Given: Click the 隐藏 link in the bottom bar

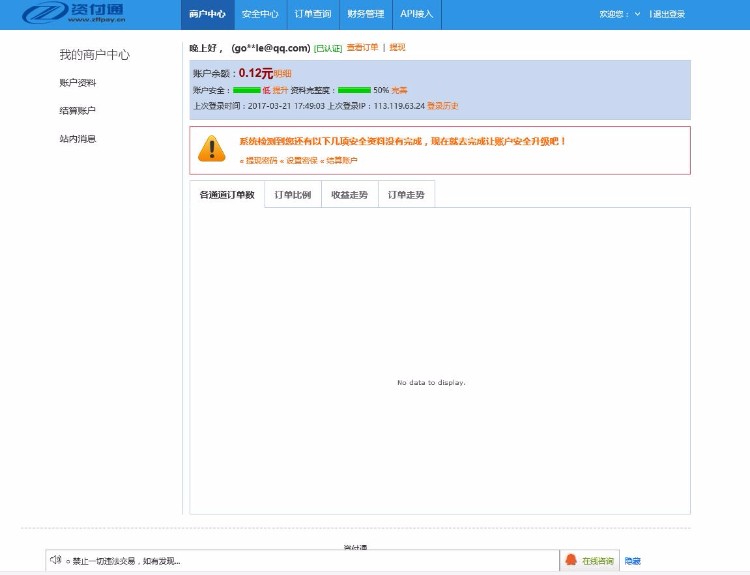Looking at the screenshot, I should (632, 561).
